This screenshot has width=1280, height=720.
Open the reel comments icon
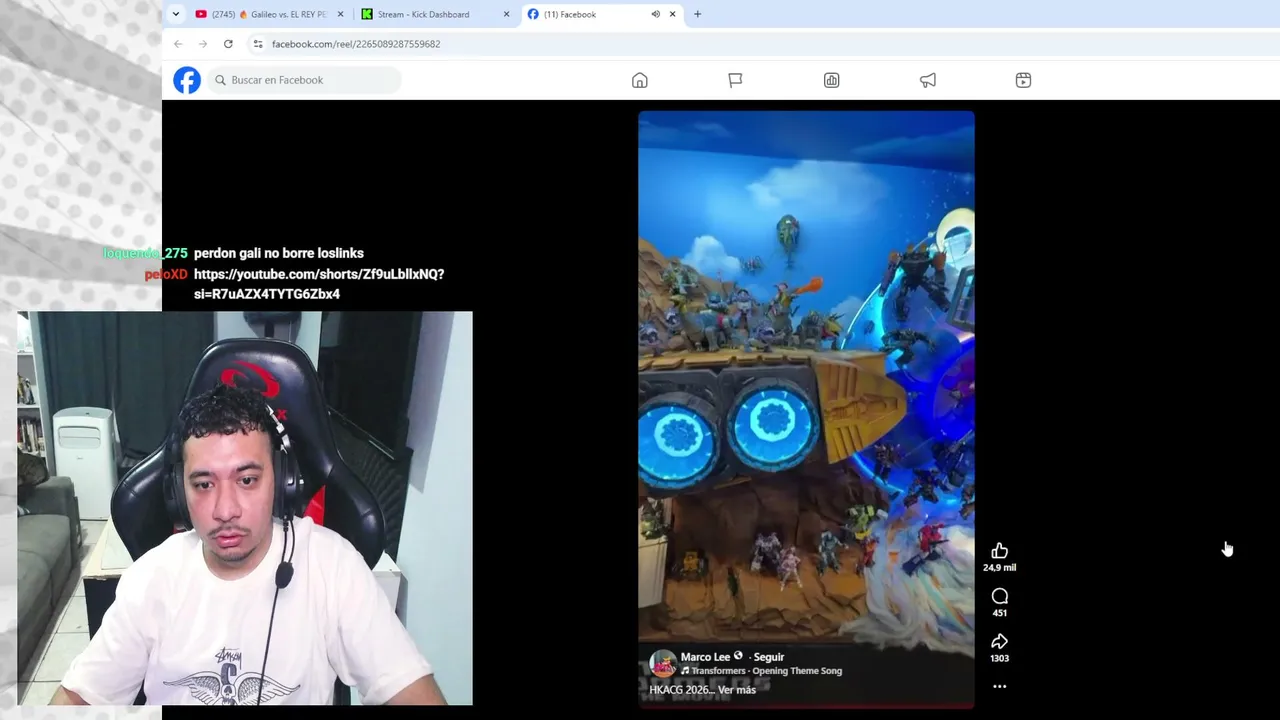[x=999, y=596]
